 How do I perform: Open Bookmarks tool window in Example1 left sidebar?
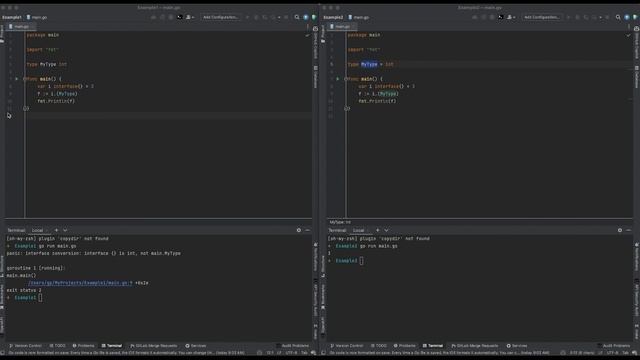click(x=2, y=297)
